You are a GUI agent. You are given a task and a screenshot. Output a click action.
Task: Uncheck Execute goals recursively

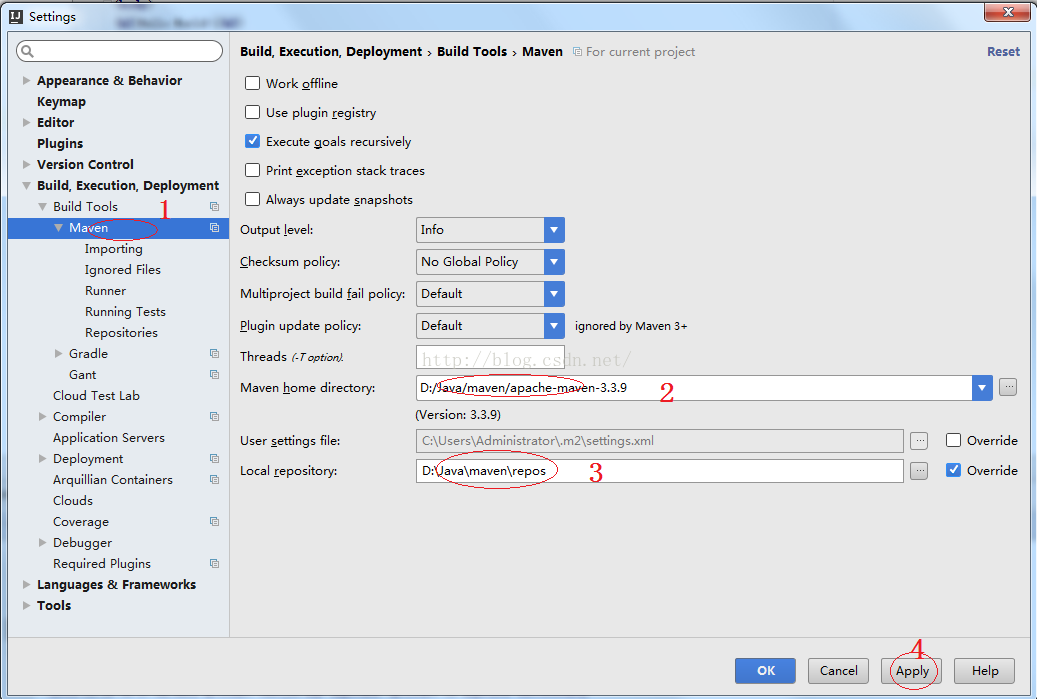[252, 141]
